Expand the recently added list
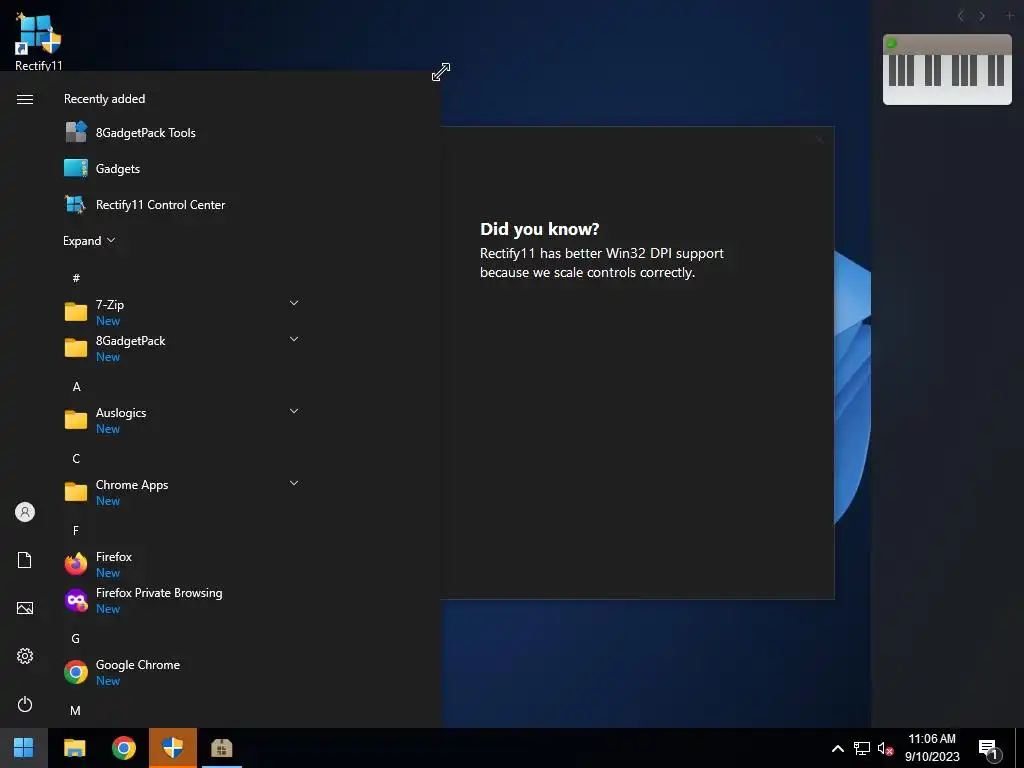 coord(89,241)
